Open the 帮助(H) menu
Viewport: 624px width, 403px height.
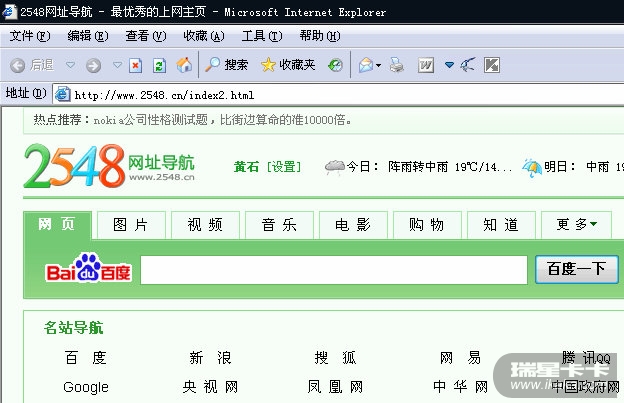click(320, 36)
